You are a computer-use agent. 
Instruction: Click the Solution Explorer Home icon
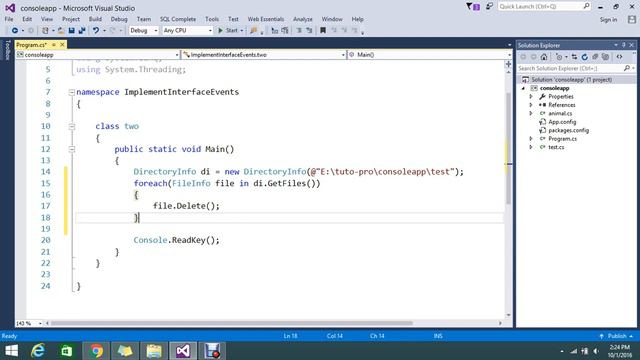coord(544,57)
